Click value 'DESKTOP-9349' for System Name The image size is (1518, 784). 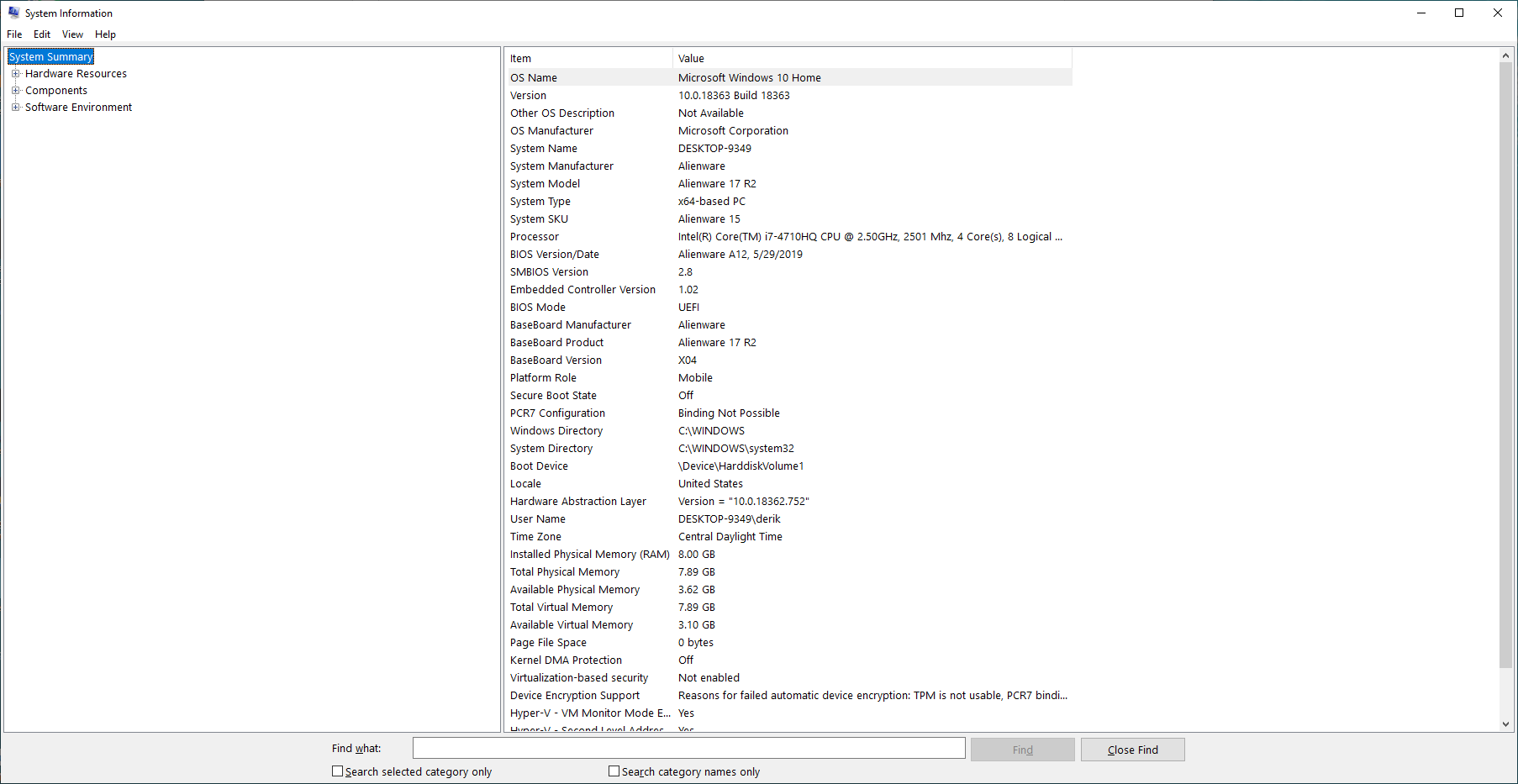pyautogui.click(x=714, y=148)
